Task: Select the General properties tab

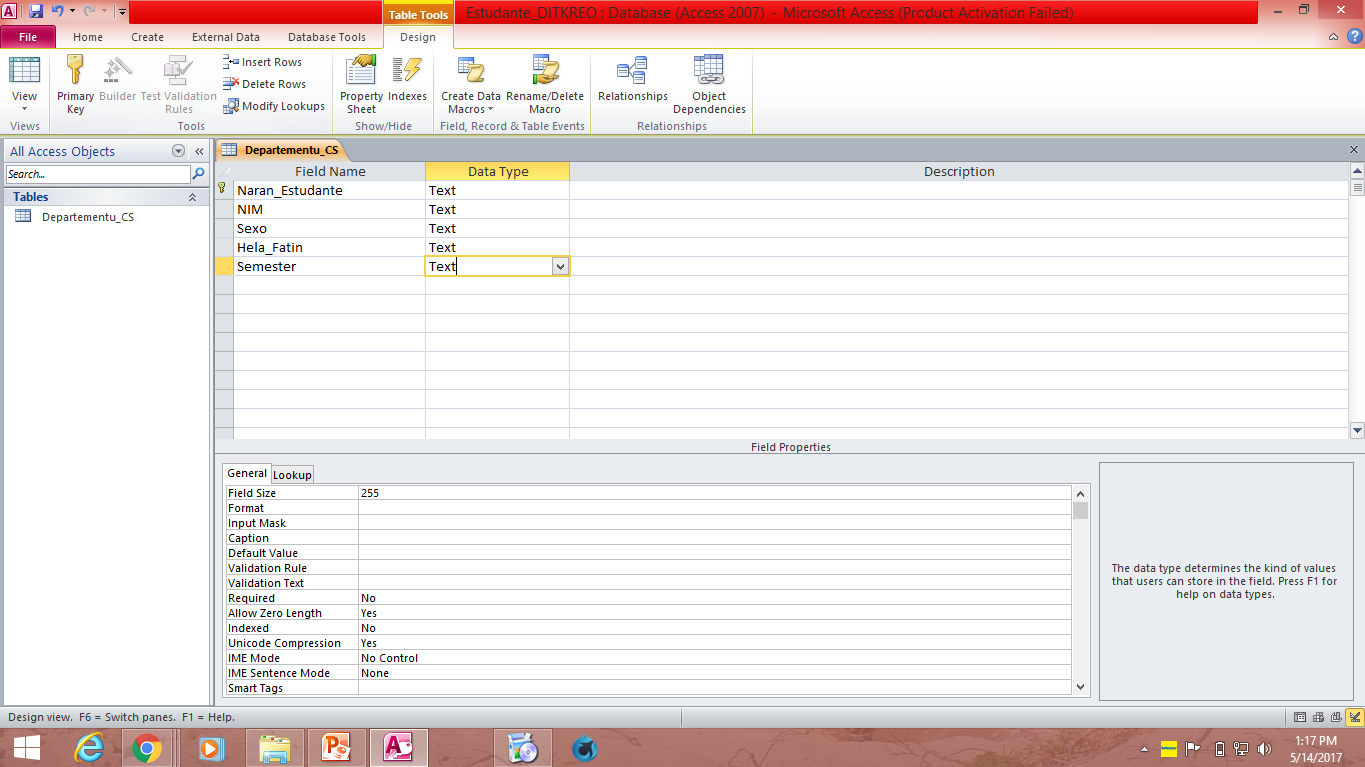Action: (247, 474)
